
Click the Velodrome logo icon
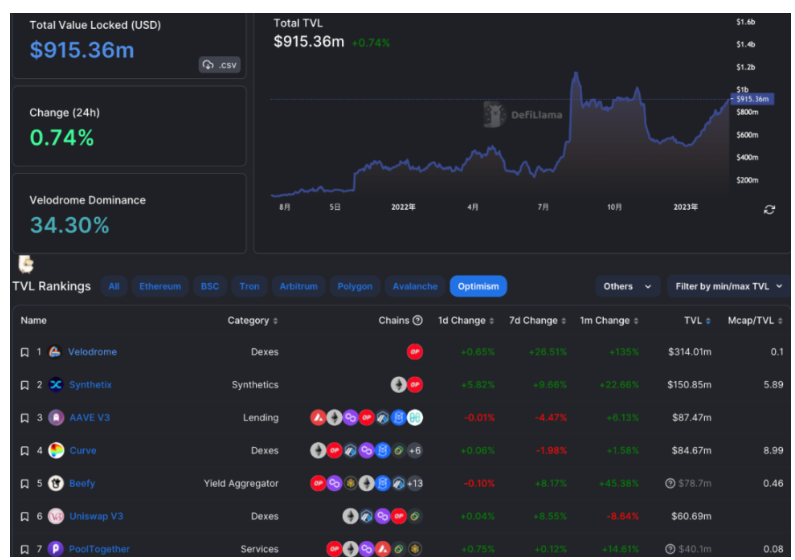(55, 352)
